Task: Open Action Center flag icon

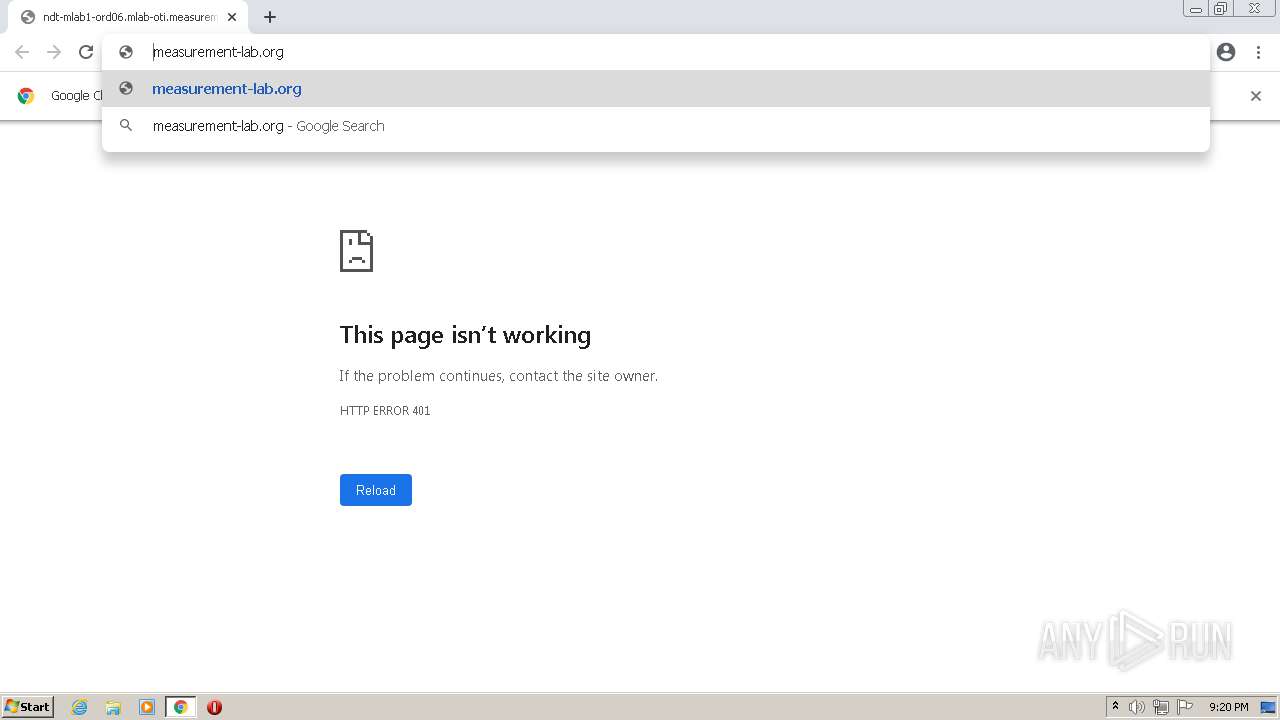Action: [x=1185, y=707]
